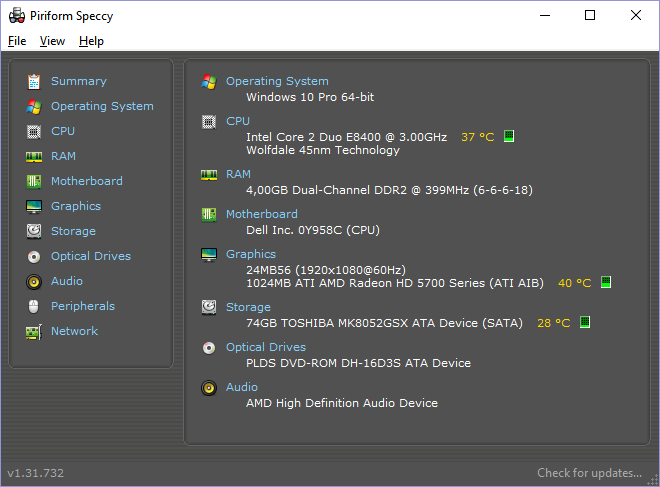Click the RAM module icon in sidebar
This screenshot has height=487, width=660.
point(34,156)
